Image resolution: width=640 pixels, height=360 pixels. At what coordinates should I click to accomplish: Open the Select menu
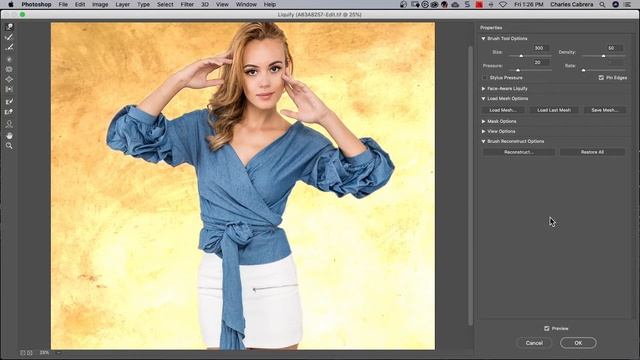165,4
